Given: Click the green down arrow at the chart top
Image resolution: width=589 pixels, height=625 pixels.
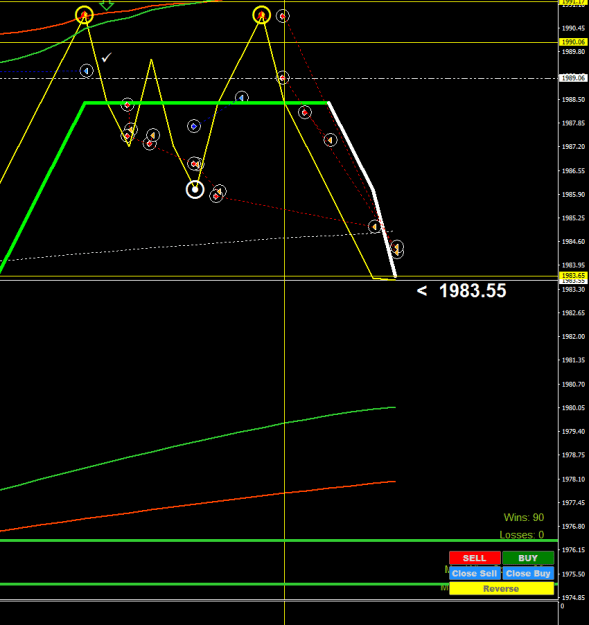Looking at the screenshot, I should point(106,5).
